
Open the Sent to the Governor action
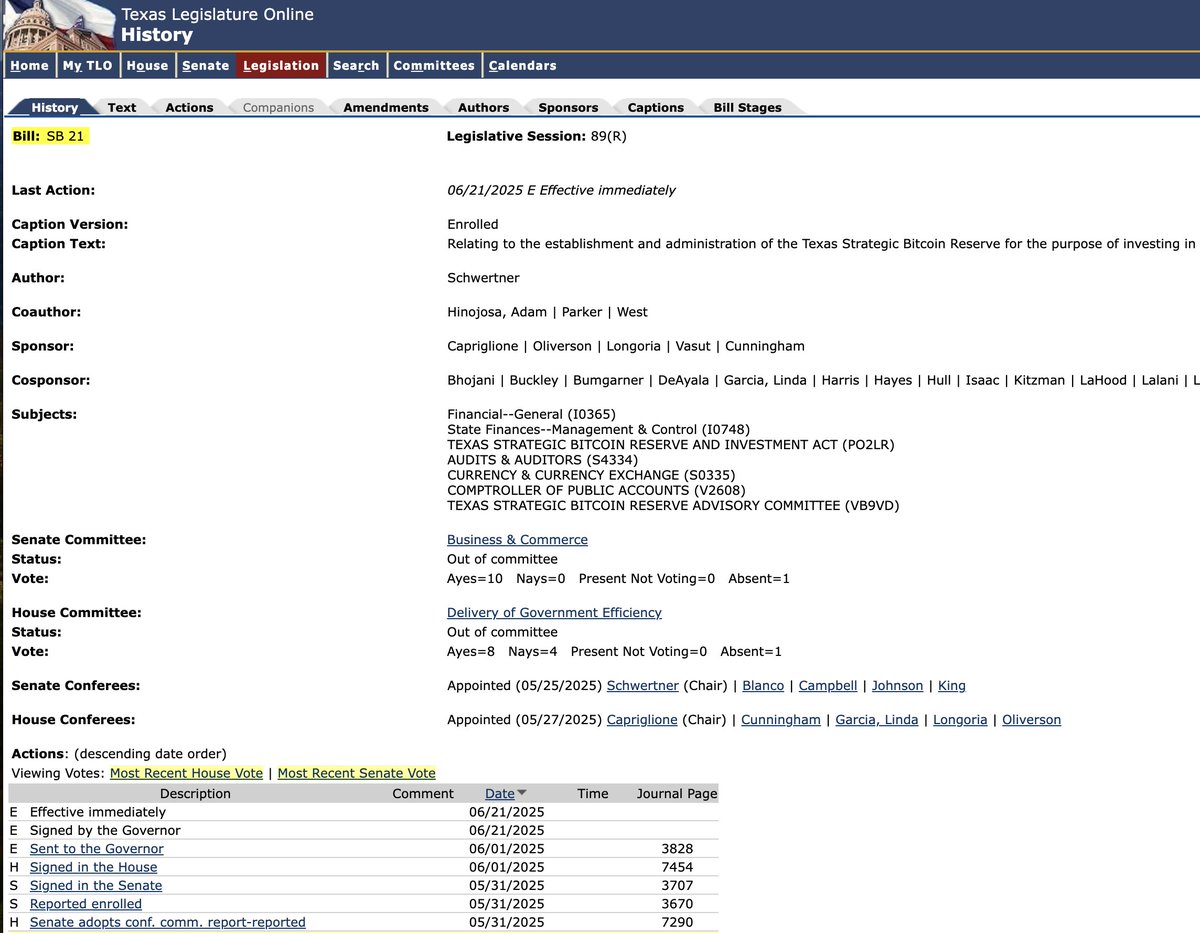[97, 849]
